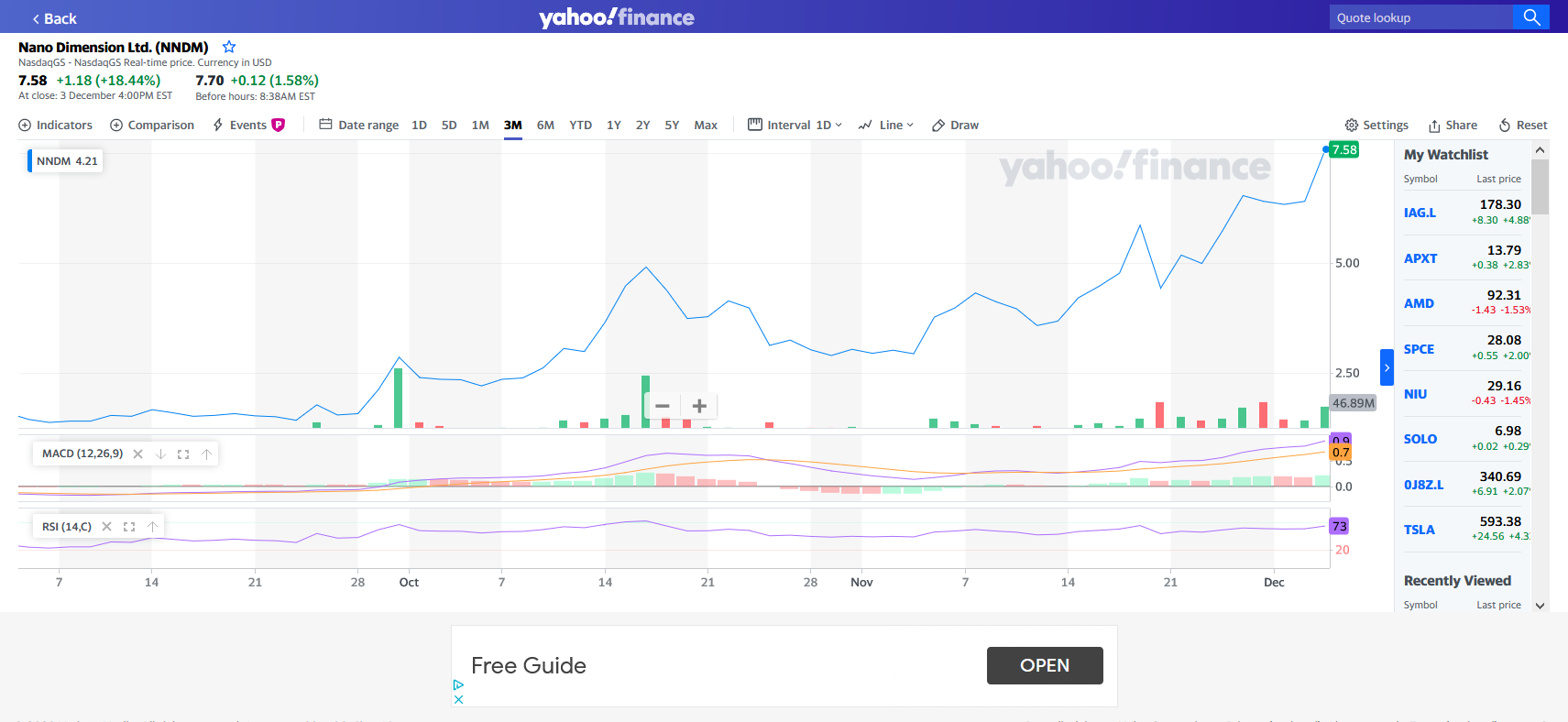Open AMD in watchlist

point(1419,303)
